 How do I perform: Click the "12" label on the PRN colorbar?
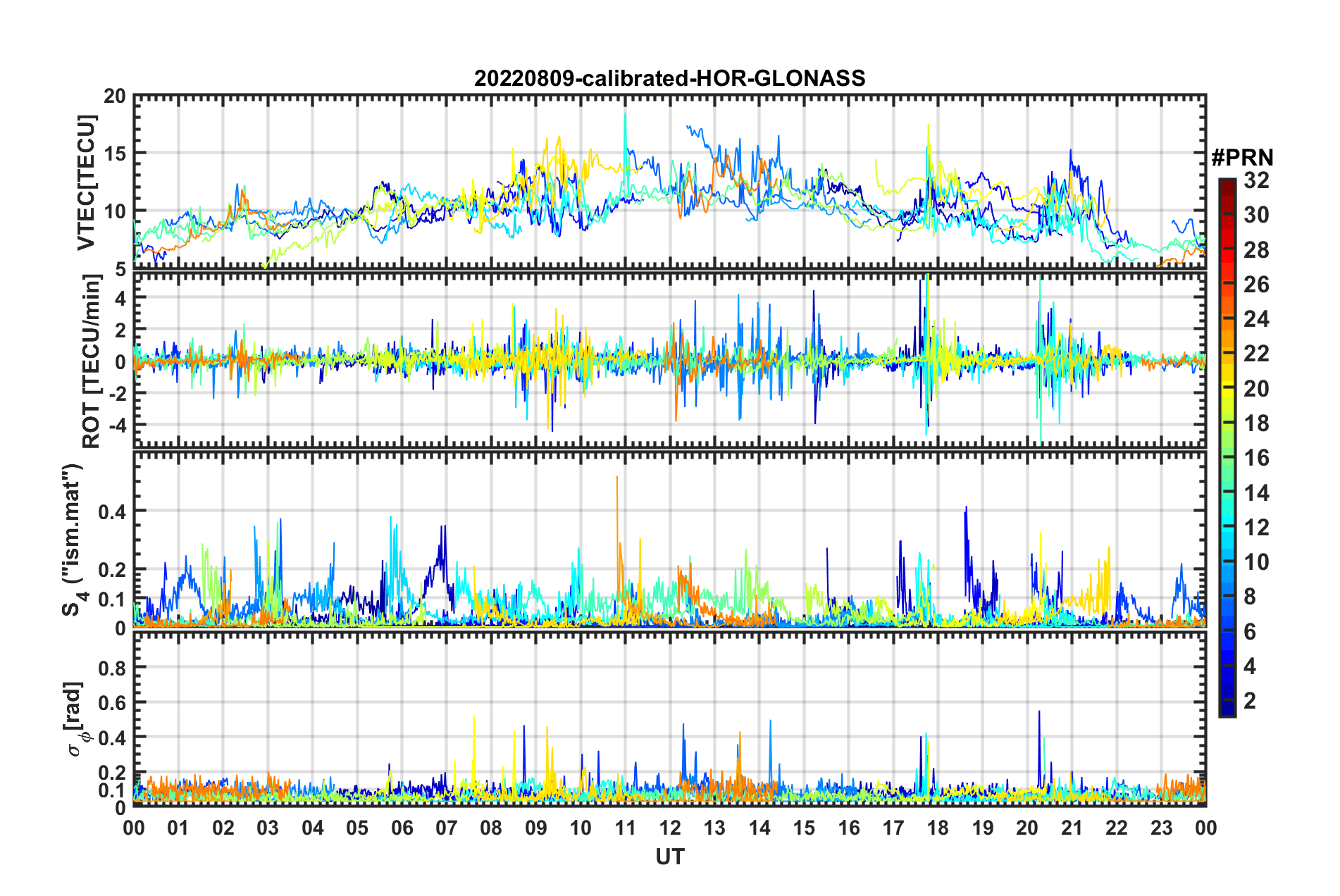1257,528
